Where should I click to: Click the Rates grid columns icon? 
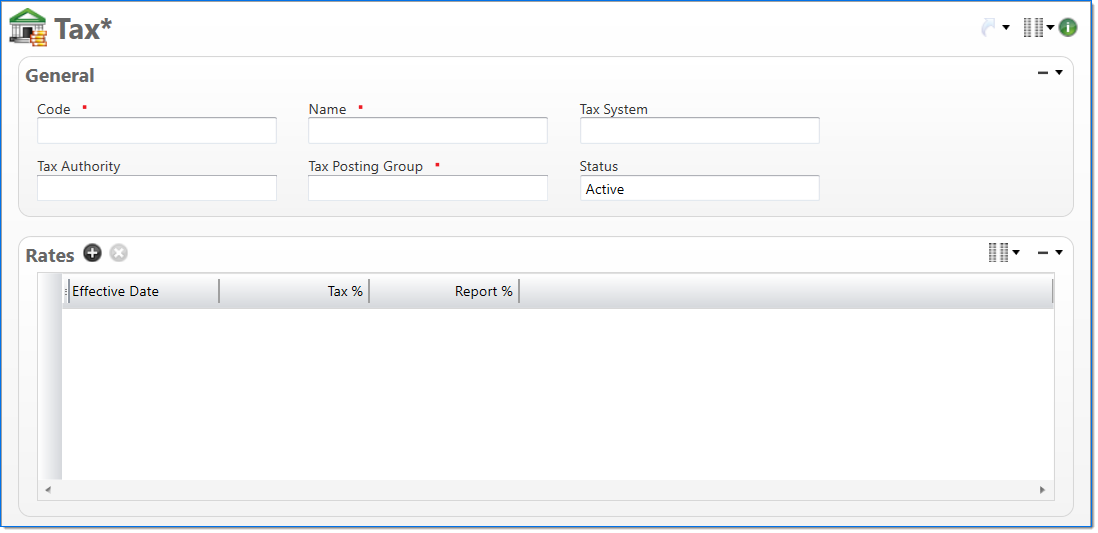[x=998, y=253]
